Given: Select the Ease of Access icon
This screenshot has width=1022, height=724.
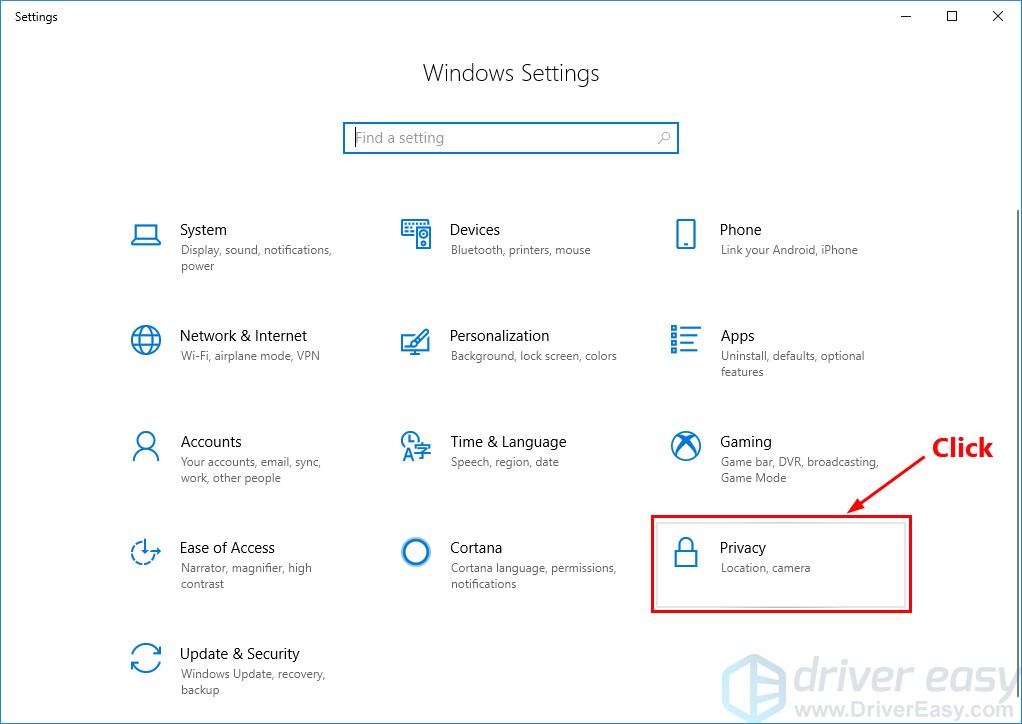Looking at the screenshot, I should click(146, 552).
